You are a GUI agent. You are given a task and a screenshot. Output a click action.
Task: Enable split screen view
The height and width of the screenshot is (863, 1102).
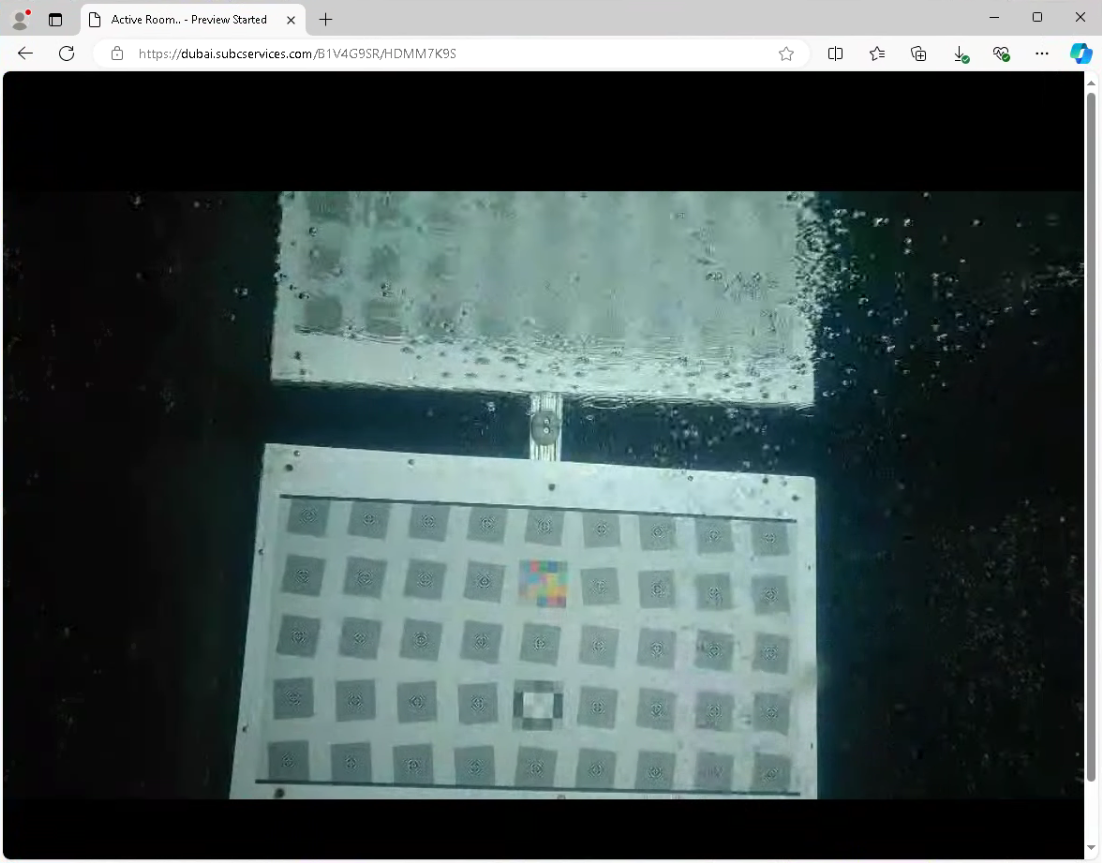click(835, 54)
